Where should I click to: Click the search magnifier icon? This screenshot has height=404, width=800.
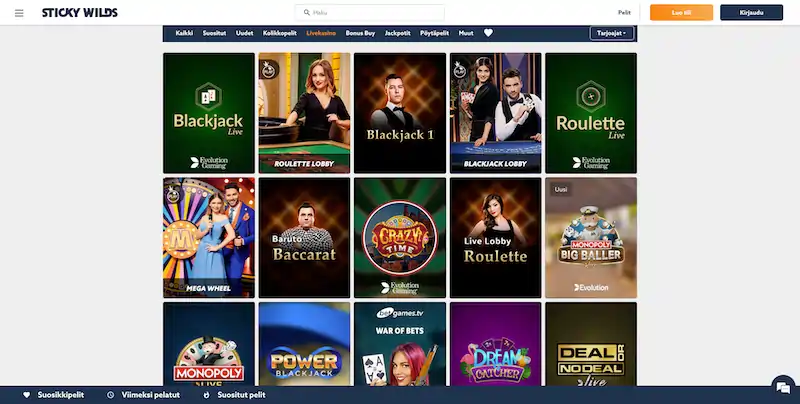coord(307,12)
